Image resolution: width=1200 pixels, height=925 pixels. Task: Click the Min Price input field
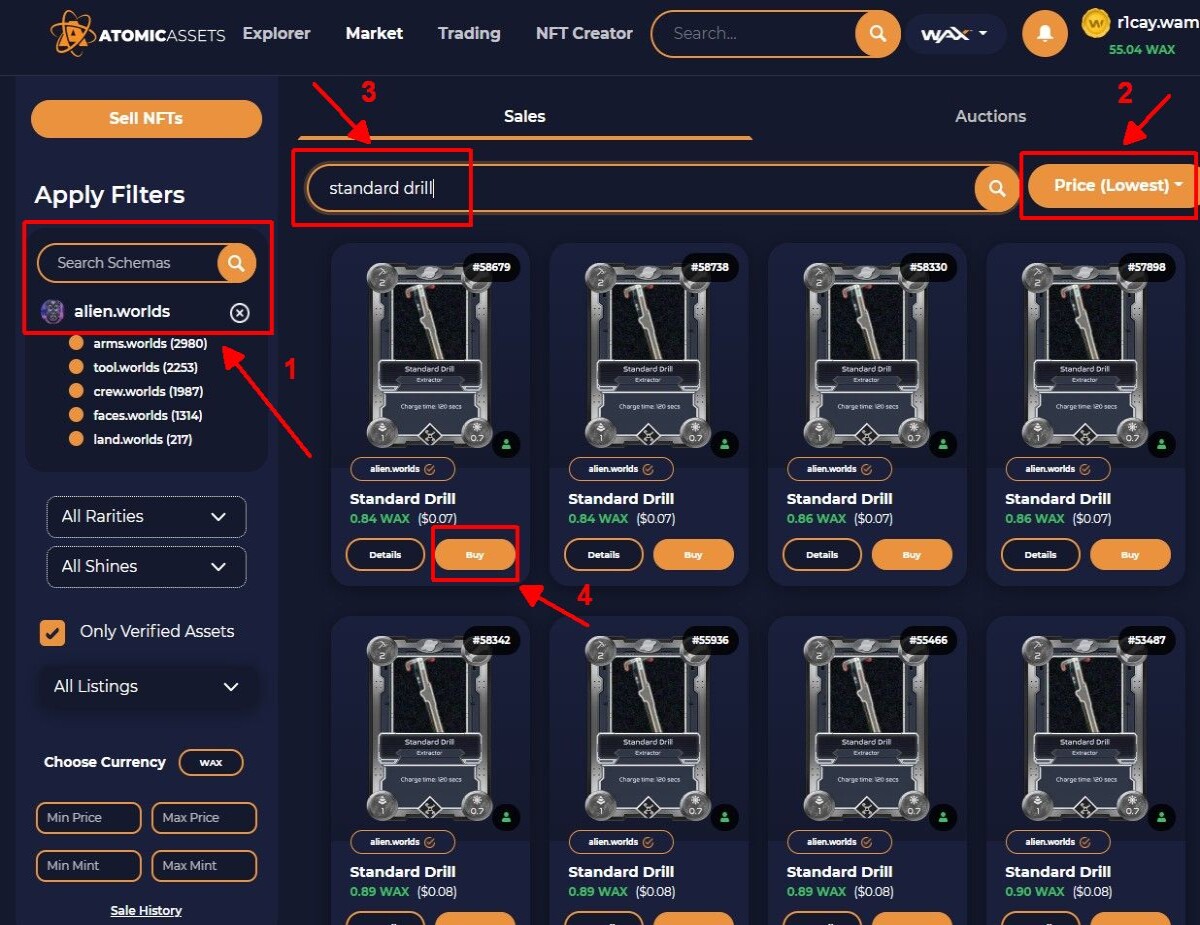88,818
